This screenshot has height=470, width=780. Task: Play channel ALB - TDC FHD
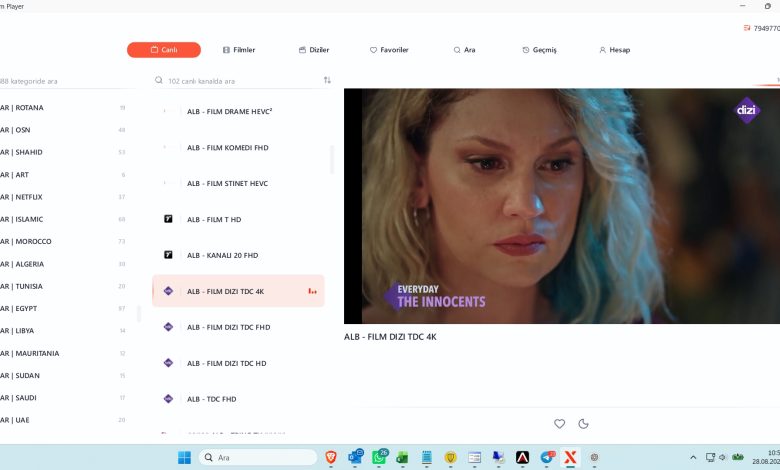(238, 399)
